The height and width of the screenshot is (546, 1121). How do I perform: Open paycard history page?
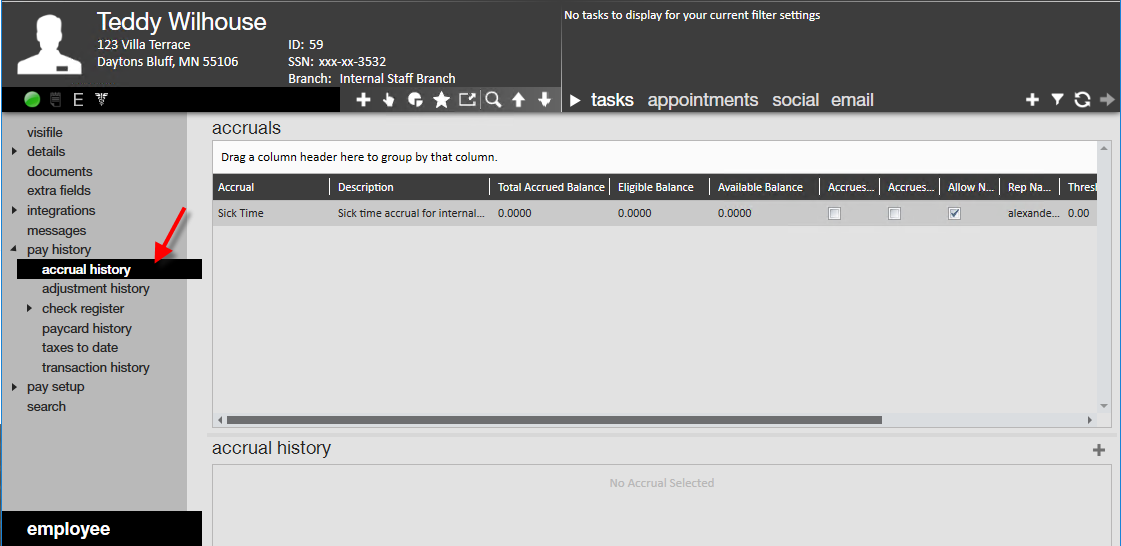tap(87, 329)
